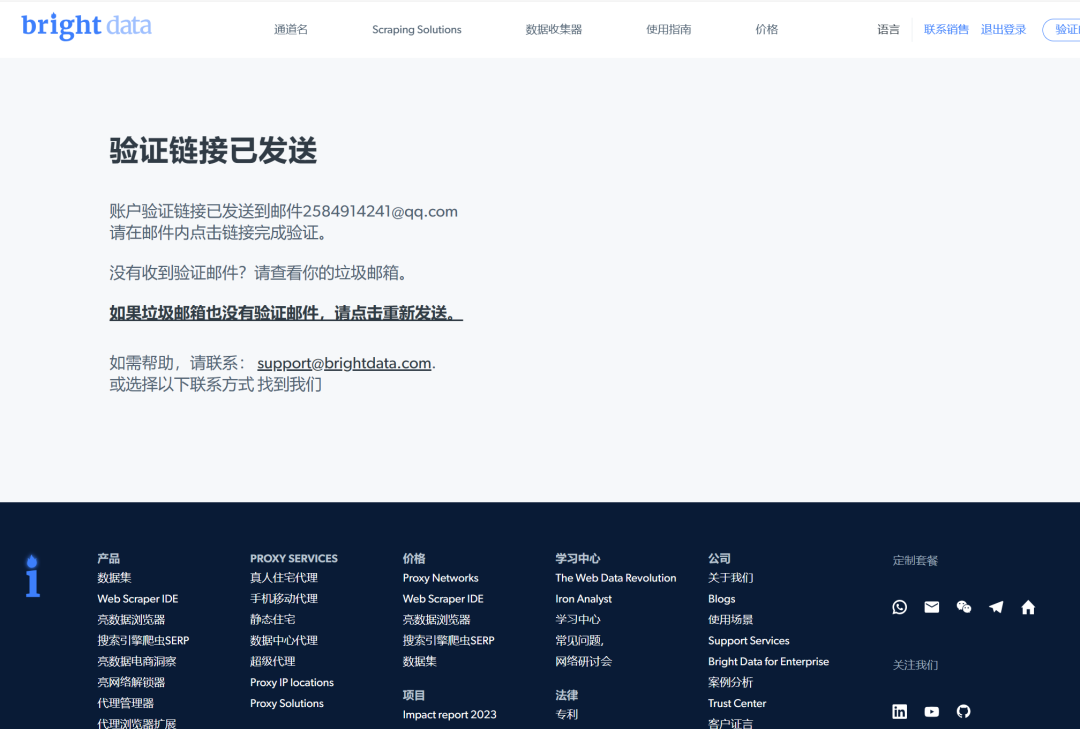Open Web Scraper IDE under 产品

click(138, 599)
